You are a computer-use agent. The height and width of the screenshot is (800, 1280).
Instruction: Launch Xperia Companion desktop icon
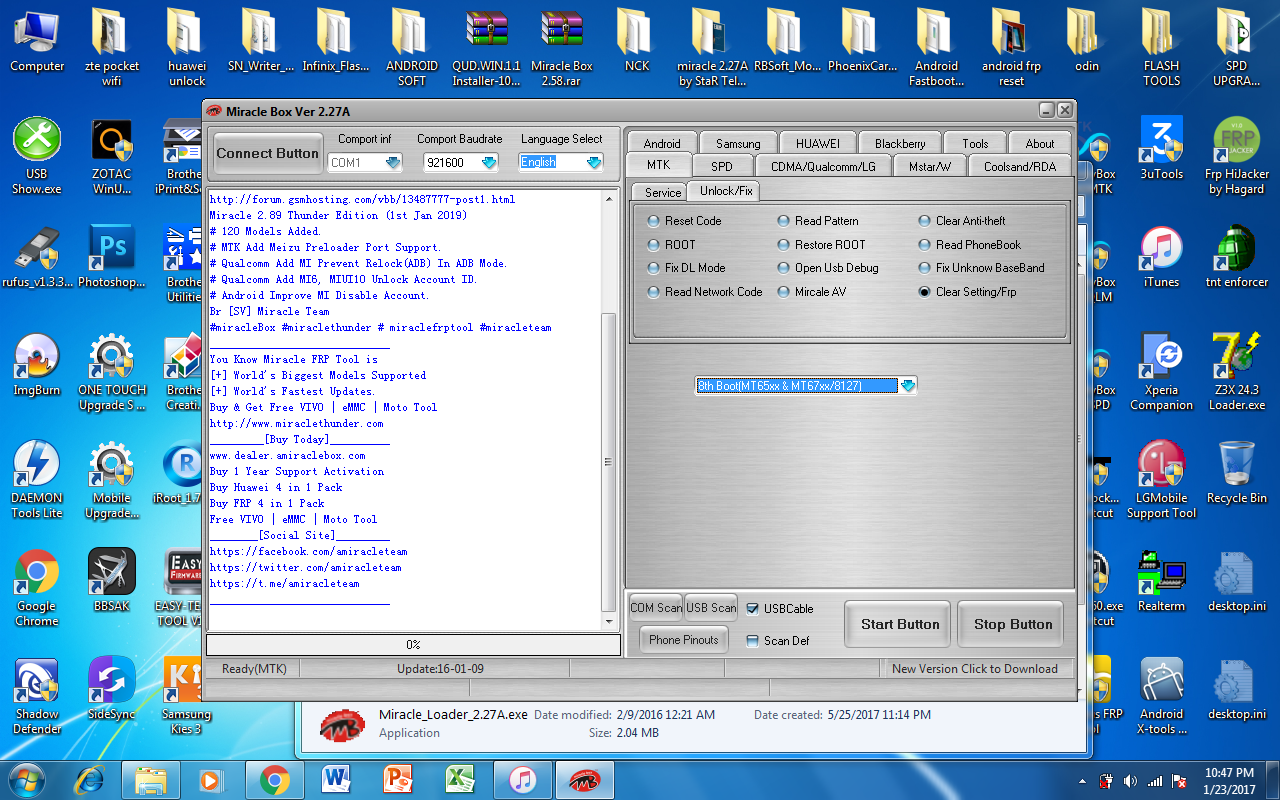coord(1162,371)
